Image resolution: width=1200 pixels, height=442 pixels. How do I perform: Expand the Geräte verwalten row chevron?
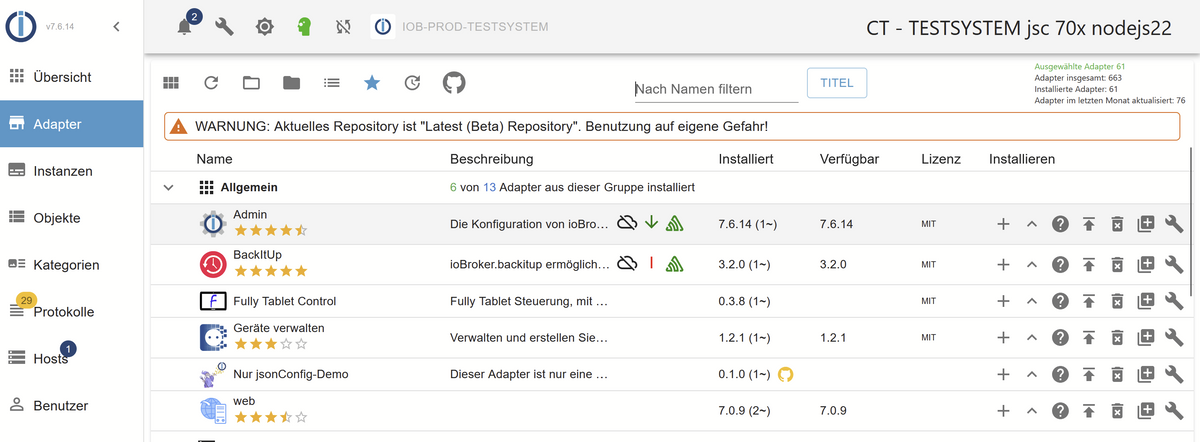(1032, 338)
